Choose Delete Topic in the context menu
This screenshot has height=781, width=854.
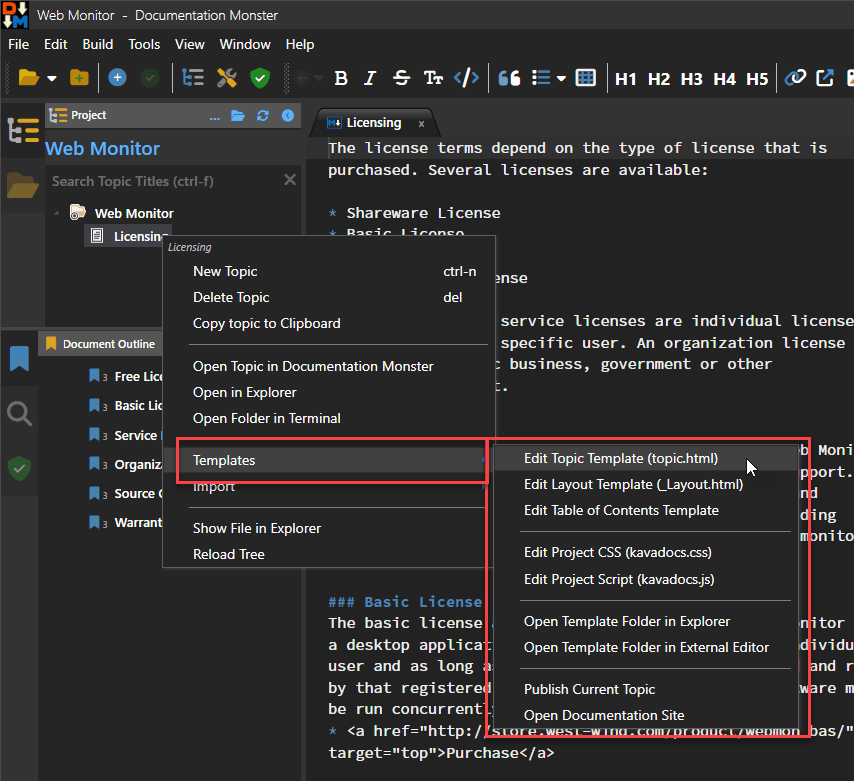(x=329, y=297)
